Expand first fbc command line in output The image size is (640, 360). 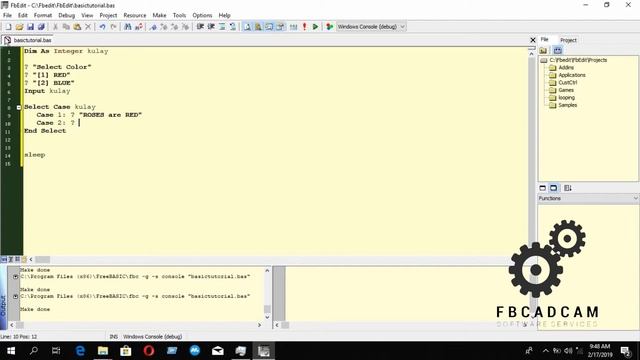(x=16, y=277)
